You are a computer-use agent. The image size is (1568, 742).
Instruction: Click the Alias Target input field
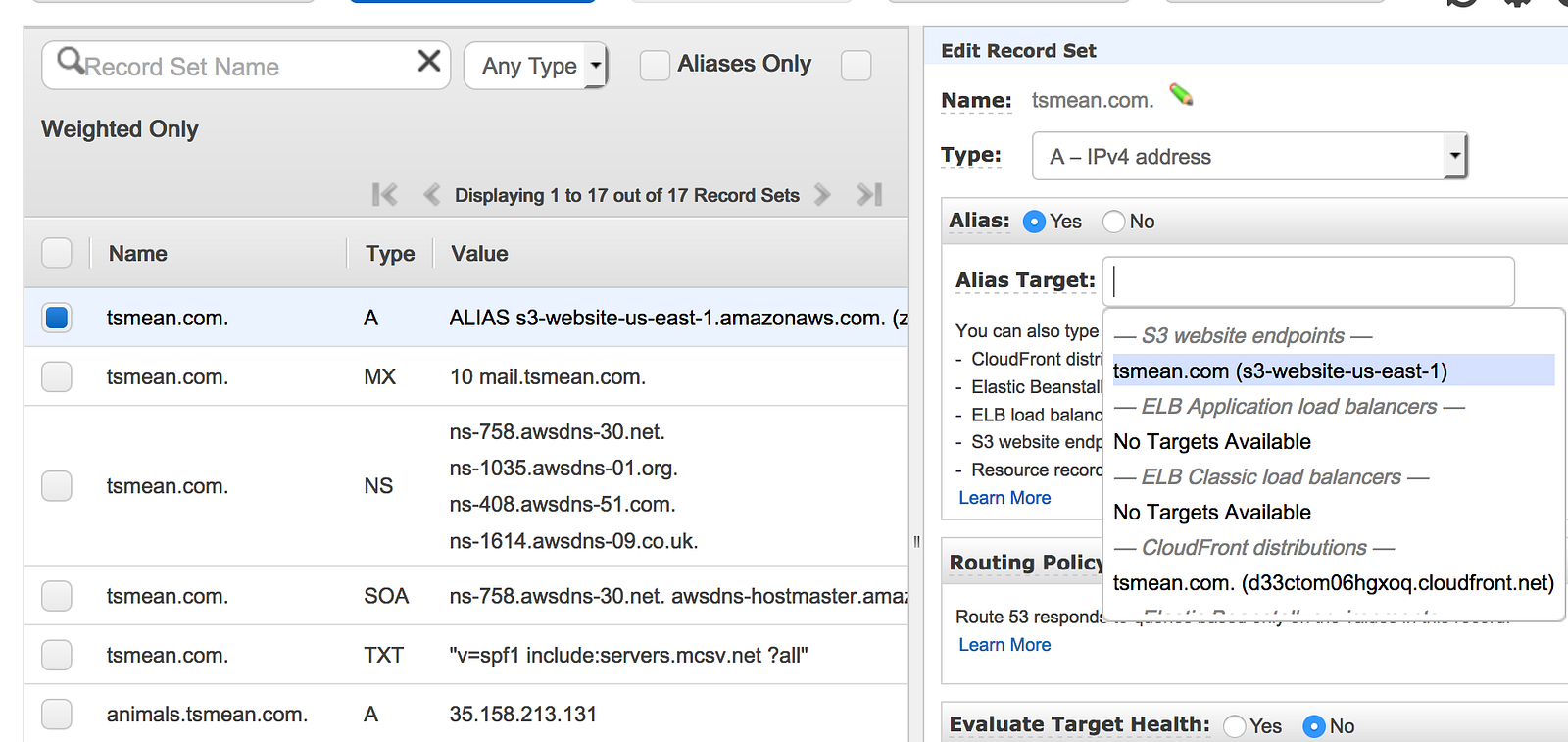1308,281
